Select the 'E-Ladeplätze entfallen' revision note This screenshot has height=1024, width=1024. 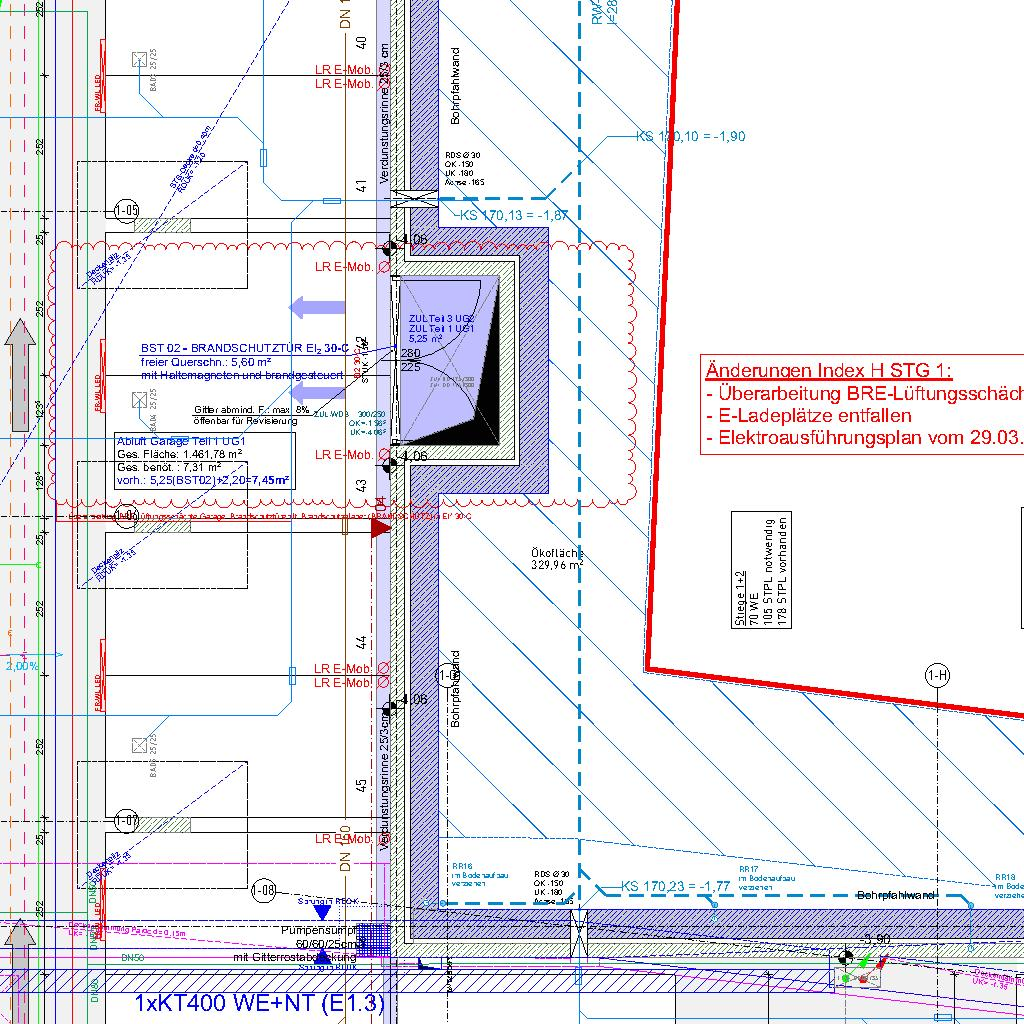pyautogui.click(x=808, y=415)
